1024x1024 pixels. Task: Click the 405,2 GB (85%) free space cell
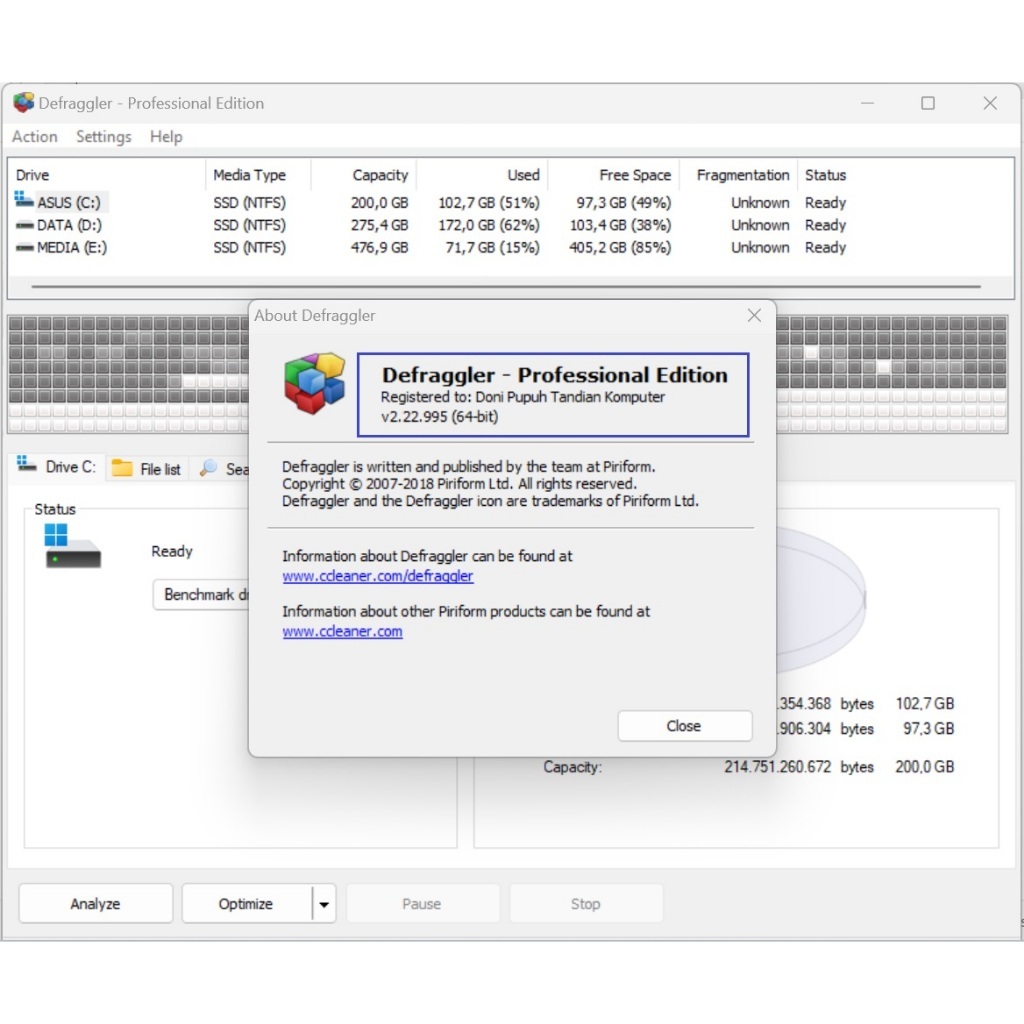click(x=620, y=248)
